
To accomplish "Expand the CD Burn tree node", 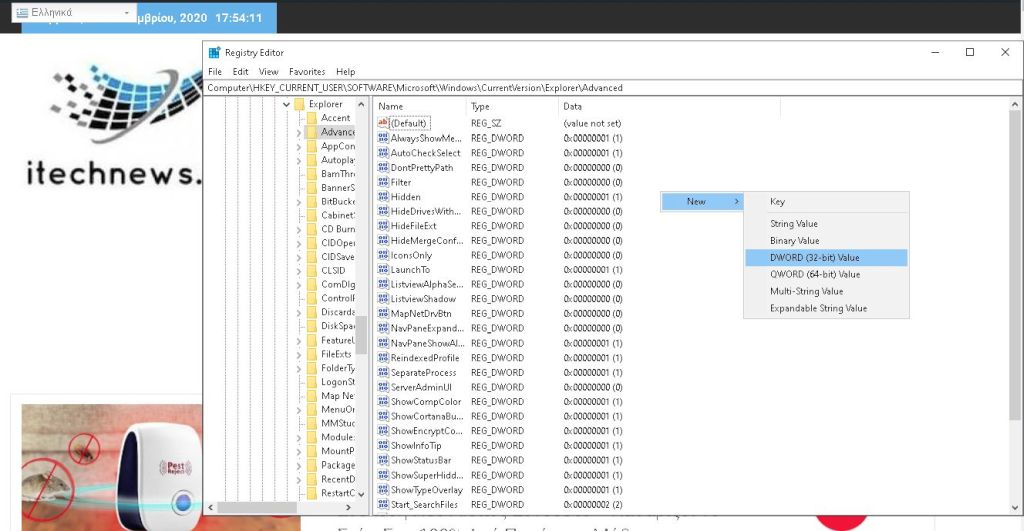I will pos(298,229).
